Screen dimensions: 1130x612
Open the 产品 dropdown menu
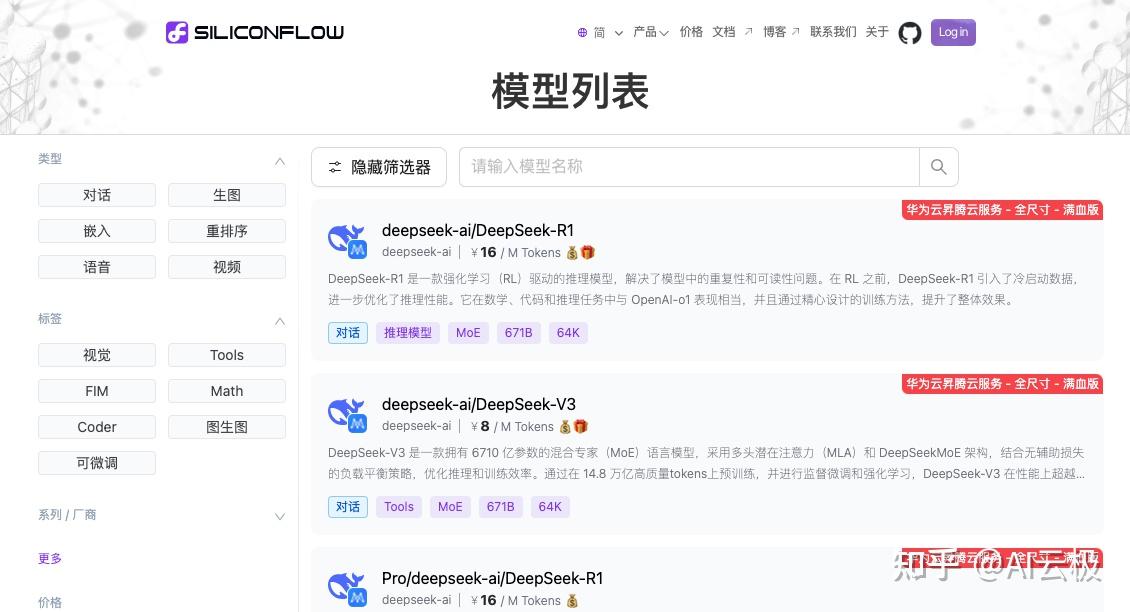646,32
